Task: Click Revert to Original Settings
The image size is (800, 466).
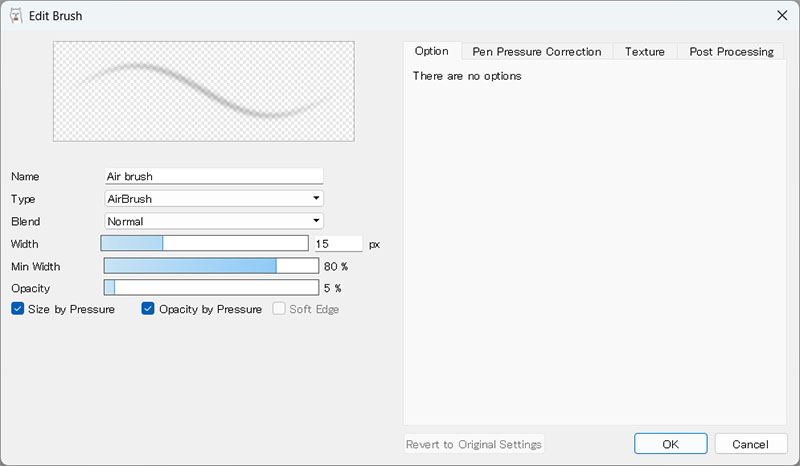Action: 474,444
